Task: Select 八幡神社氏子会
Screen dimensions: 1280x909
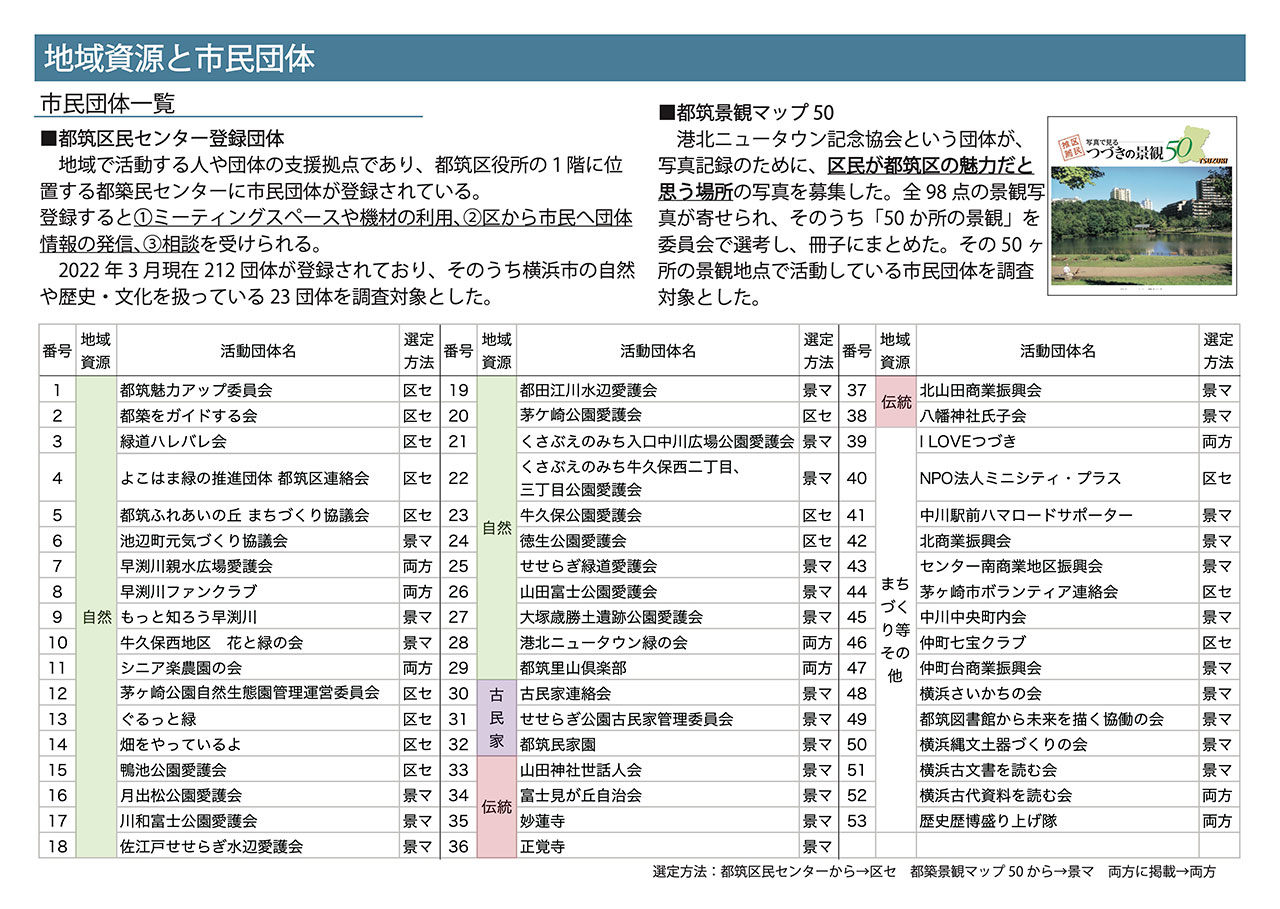Action: (973, 415)
